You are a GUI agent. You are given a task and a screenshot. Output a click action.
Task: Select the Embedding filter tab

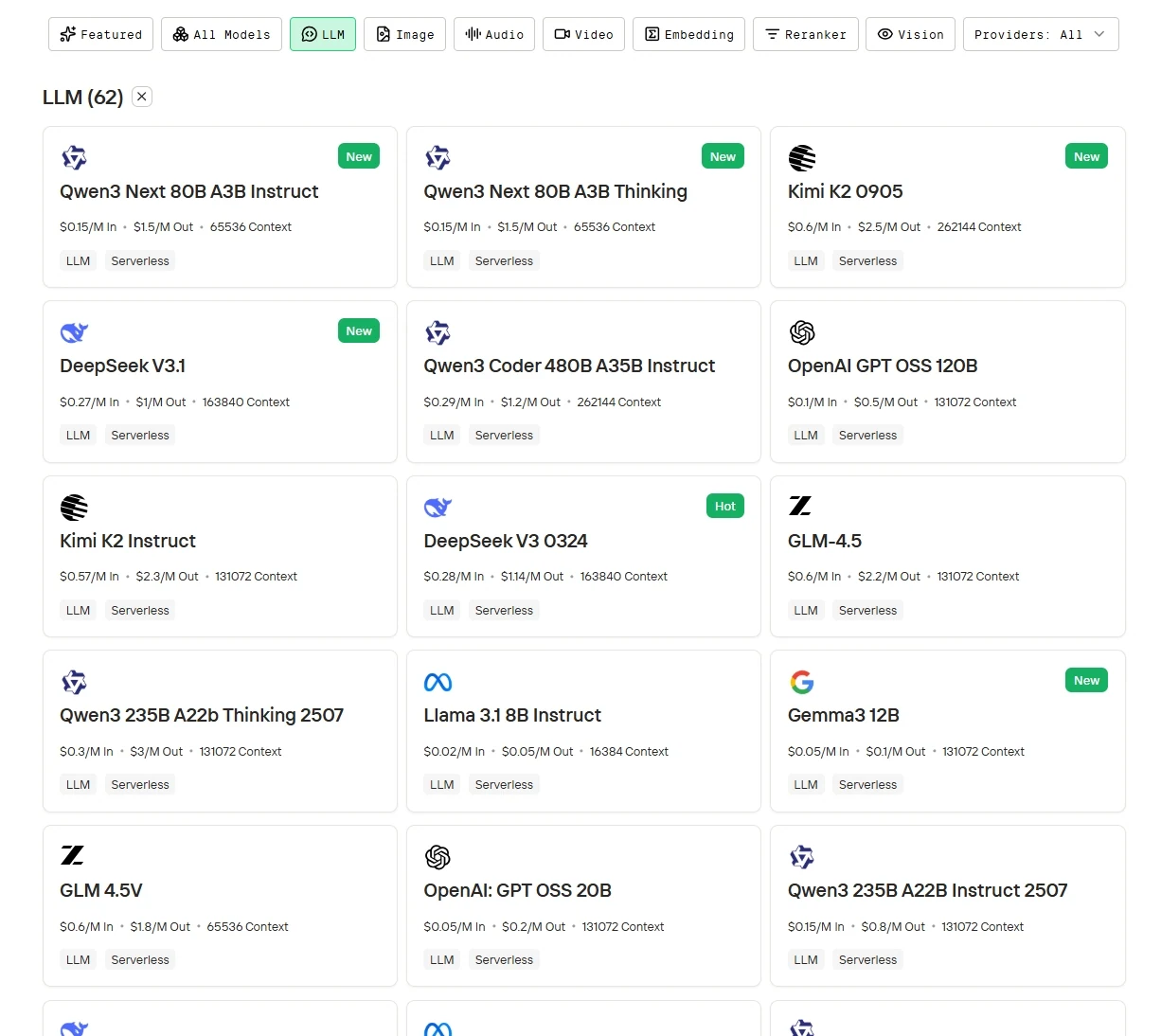(x=688, y=34)
